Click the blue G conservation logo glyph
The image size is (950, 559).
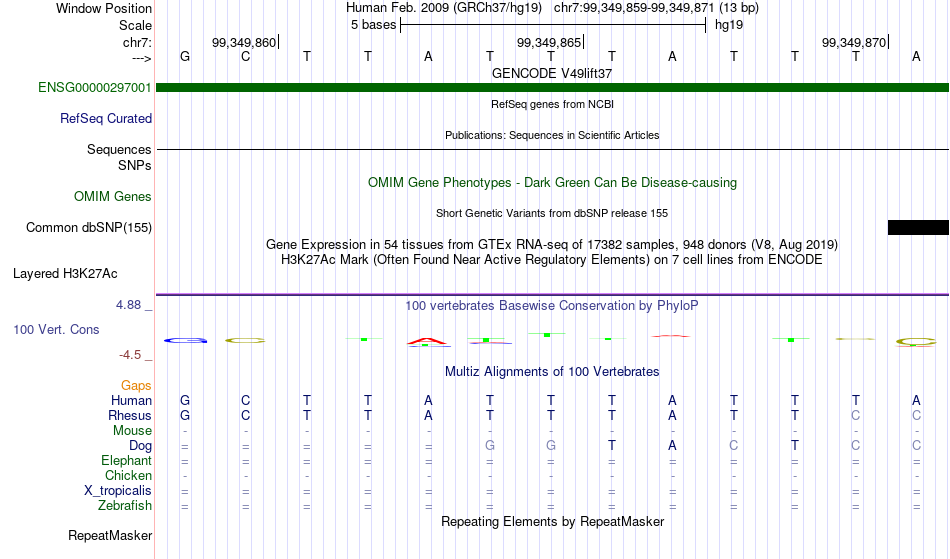pyautogui.click(x=185, y=341)
